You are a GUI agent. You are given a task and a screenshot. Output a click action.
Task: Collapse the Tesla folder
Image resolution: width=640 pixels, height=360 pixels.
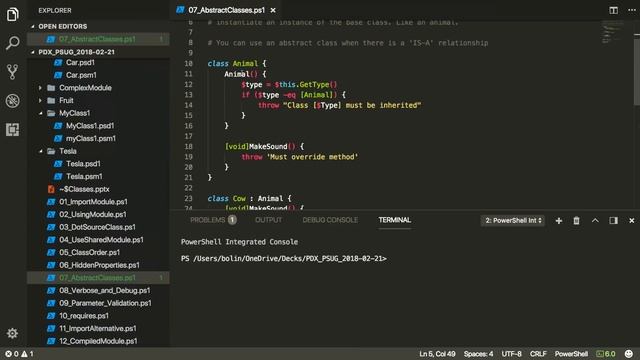point(68,151)
